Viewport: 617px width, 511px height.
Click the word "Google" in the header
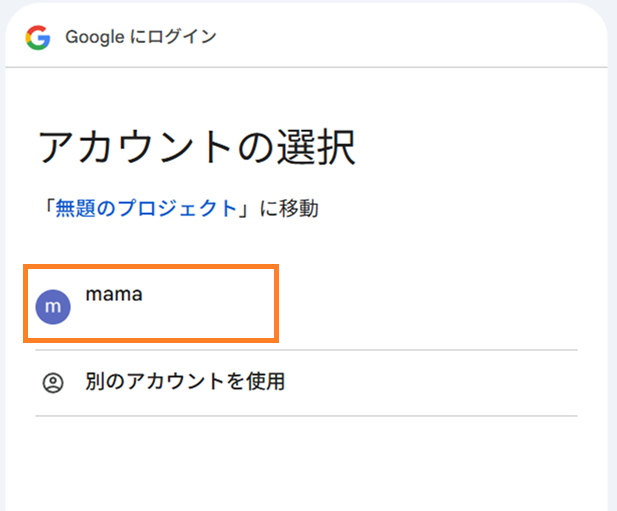point(93,38)
